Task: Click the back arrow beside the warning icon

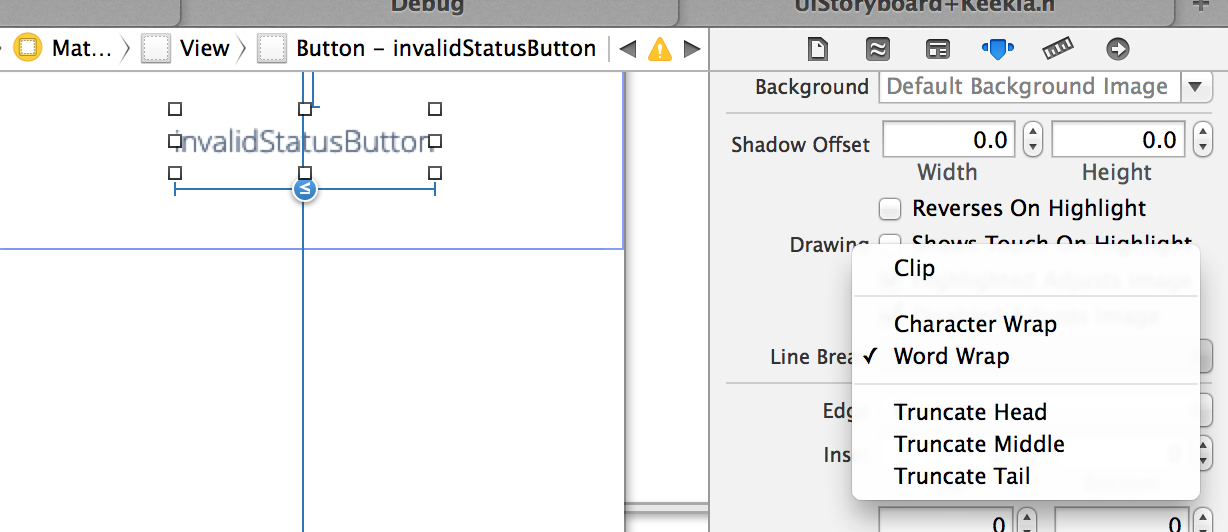Action: pos(628,49)
